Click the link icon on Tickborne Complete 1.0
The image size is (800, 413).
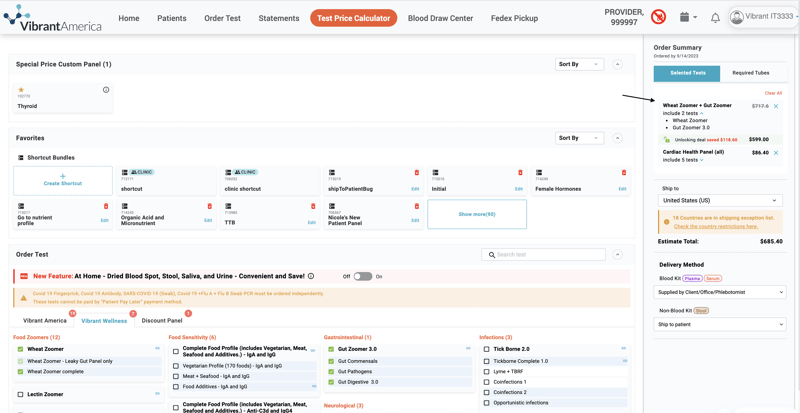click(x=625, y=361)
